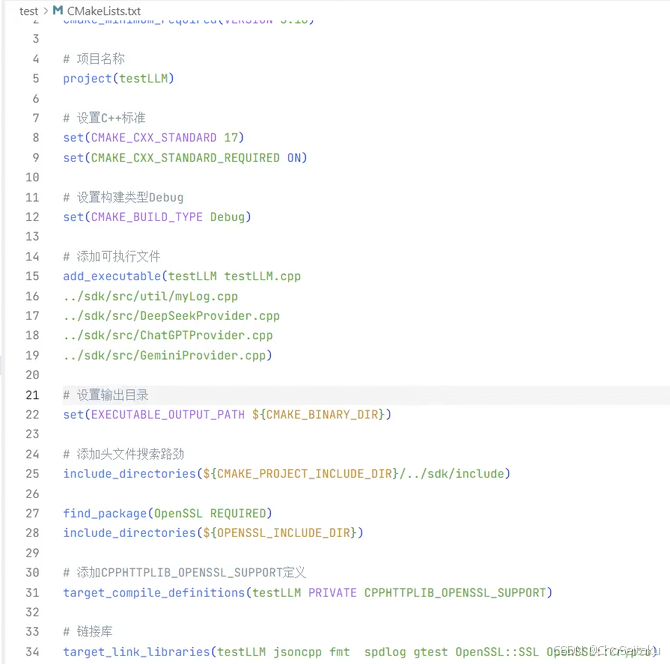Click the 'test' breadcrumb folder
The height and width of the screenshot is (664, 670).
pos(29,11)
